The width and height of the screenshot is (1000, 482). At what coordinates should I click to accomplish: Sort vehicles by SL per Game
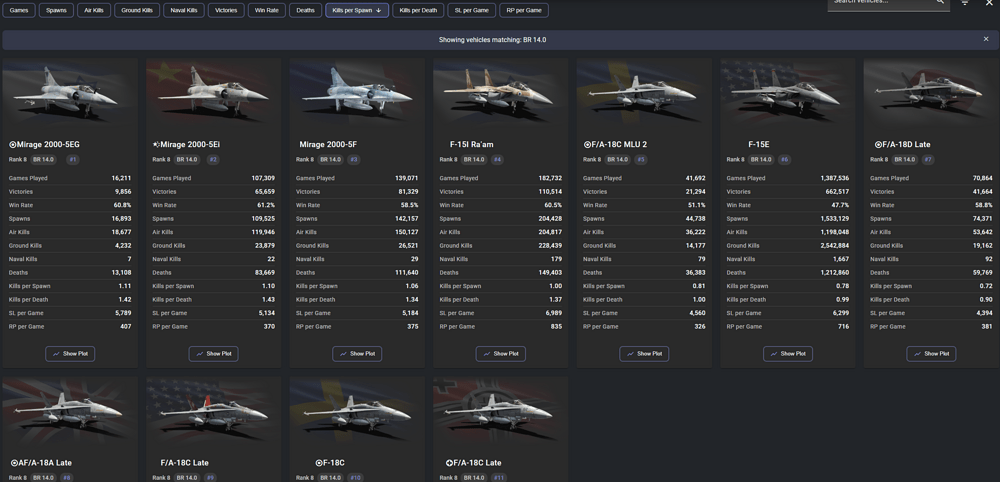(x=472, y=10)
